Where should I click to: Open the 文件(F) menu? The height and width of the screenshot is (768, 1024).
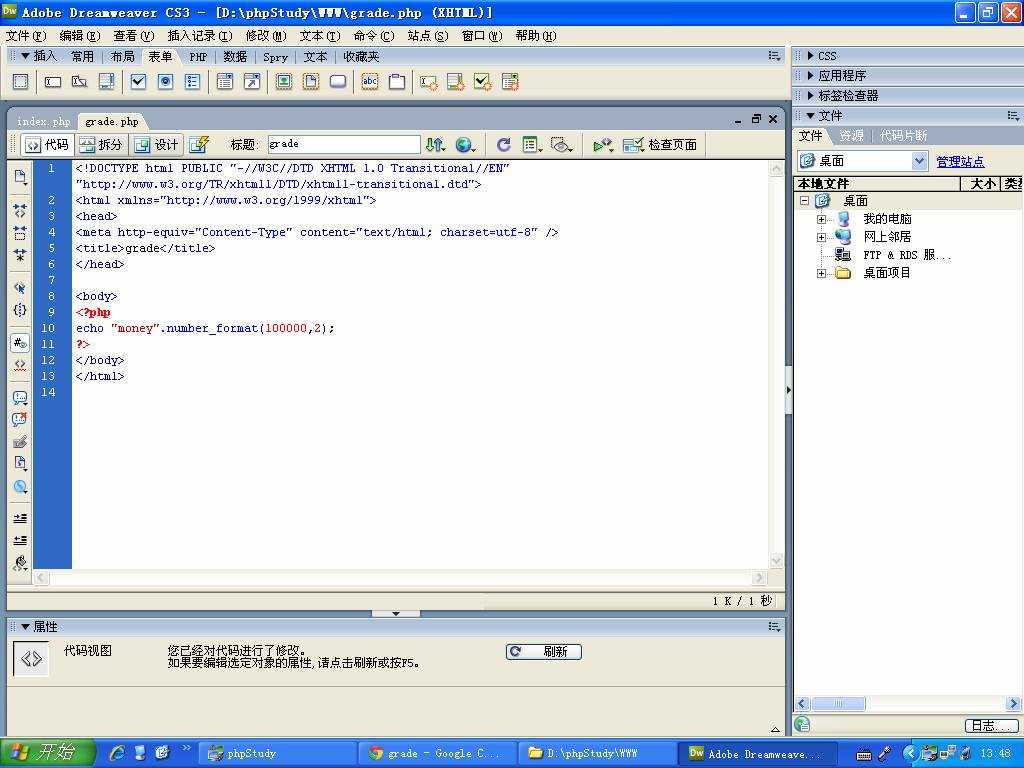[26, 36]
